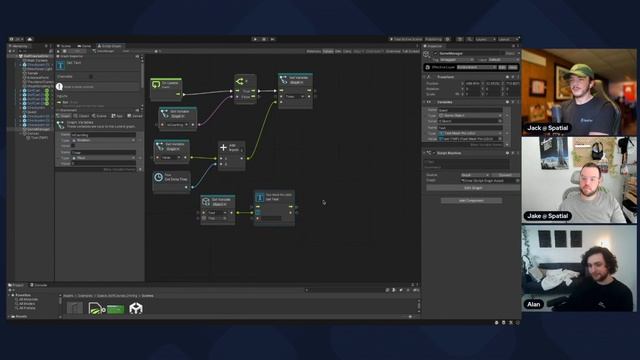The width and height of the screenshot is (640, 360).
Task: Click Overview in graph toolbar
Action: pos(393,51)
